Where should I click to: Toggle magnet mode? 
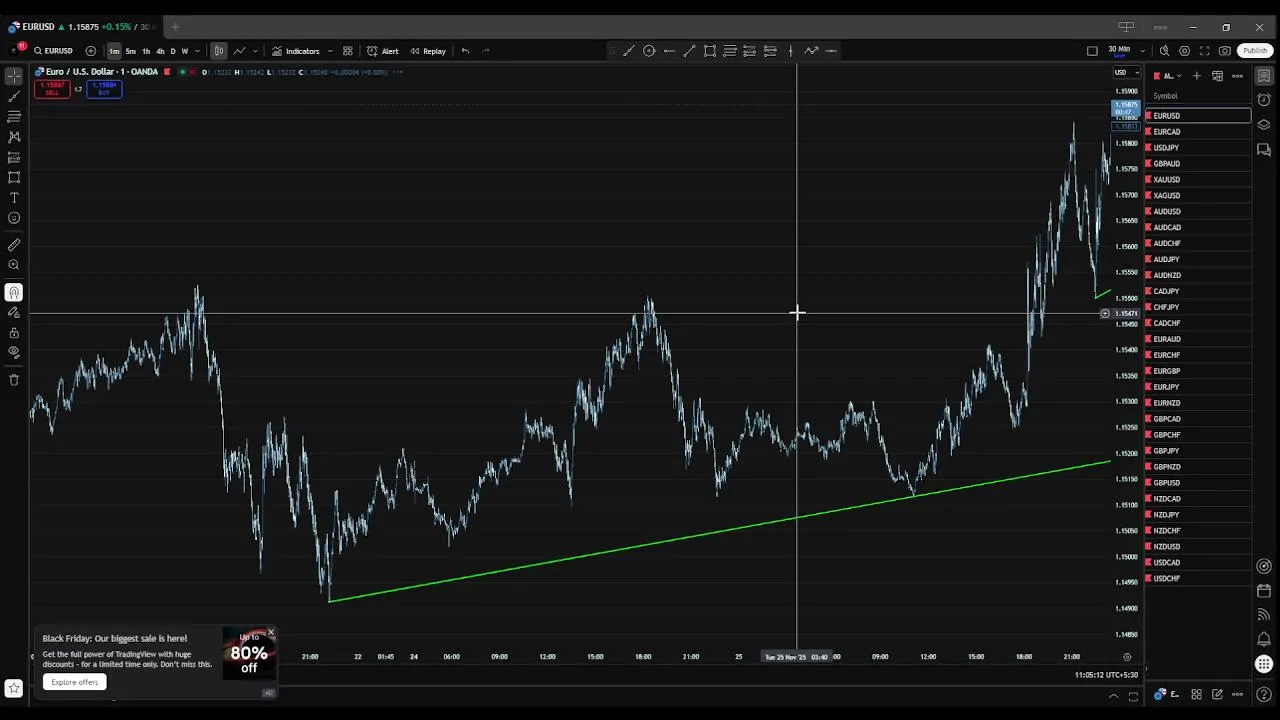[14, 293]
